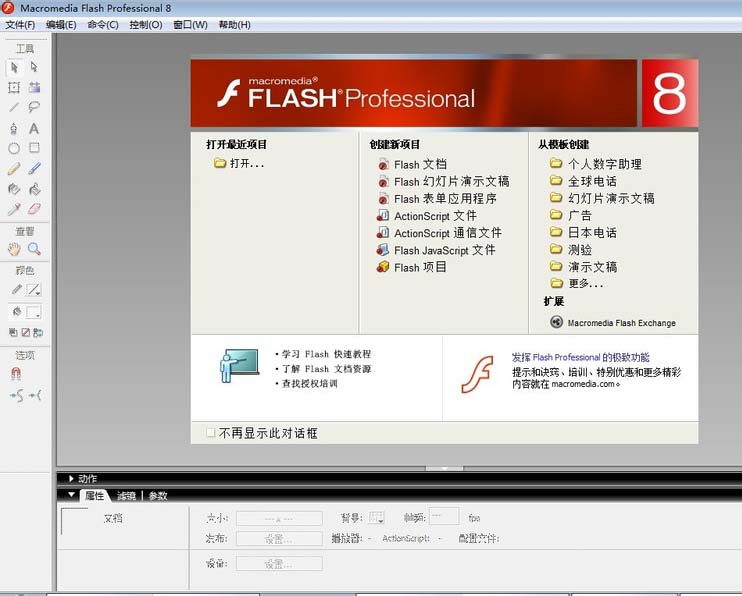Viewport: 742px width, 596px height.
Task: Open Macromedia Flash Exchange link
Action: point(613,322)
